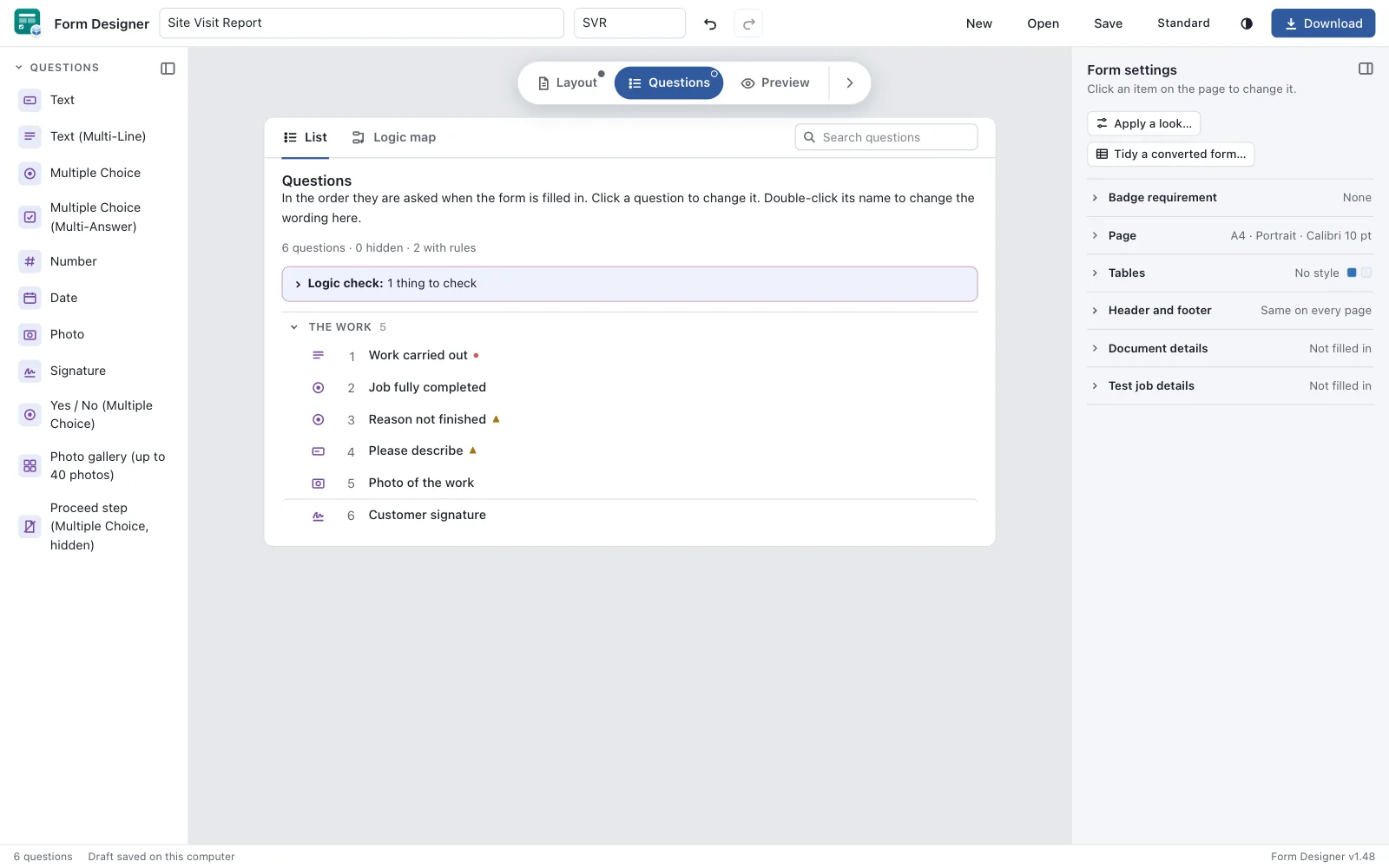1389x868 pixels.
Task: Expand Test job details row
Action: (x=1230, y=385)
